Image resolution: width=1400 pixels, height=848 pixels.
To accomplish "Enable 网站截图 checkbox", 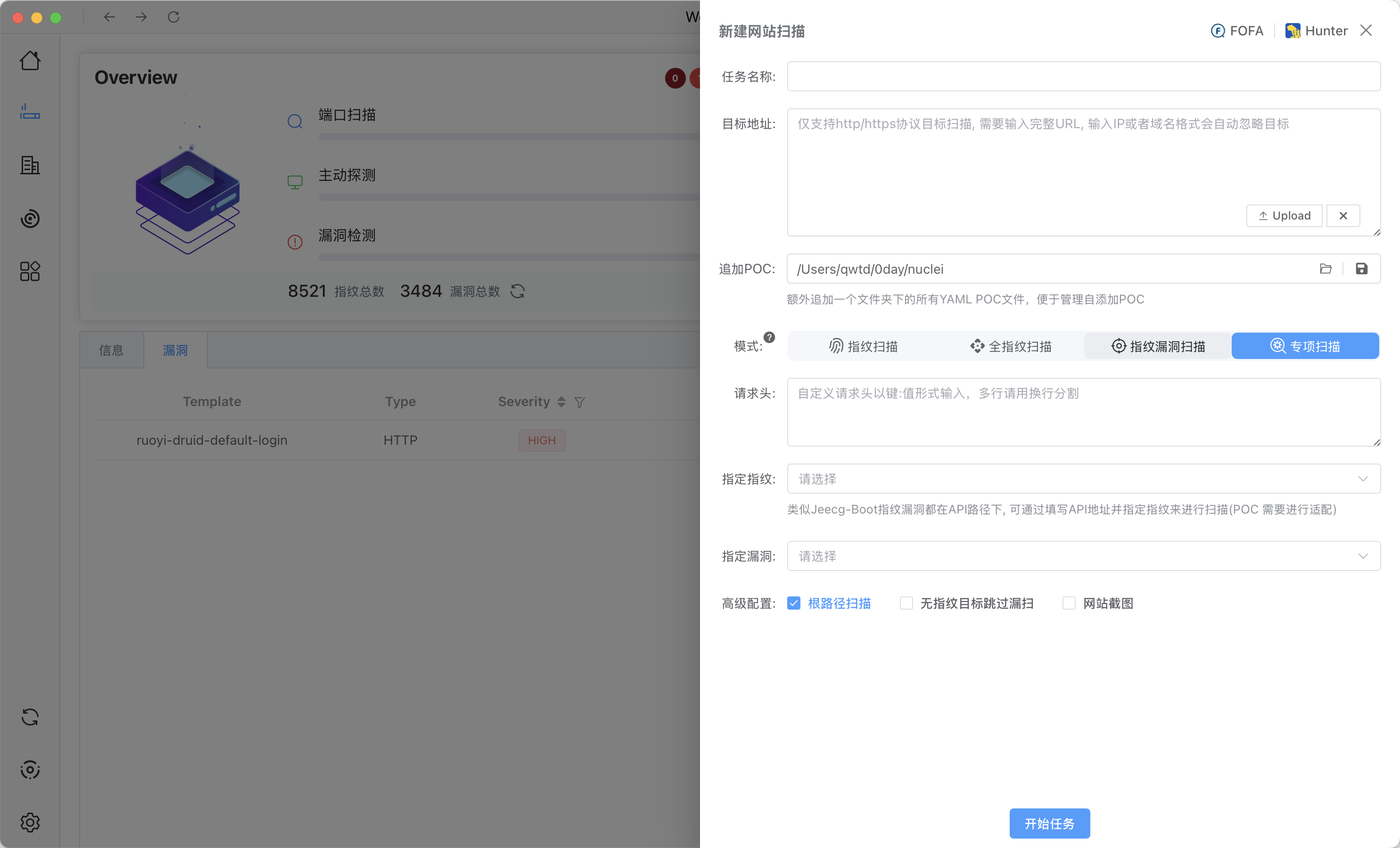I will pyautogui.click(x=1069, y=603).
